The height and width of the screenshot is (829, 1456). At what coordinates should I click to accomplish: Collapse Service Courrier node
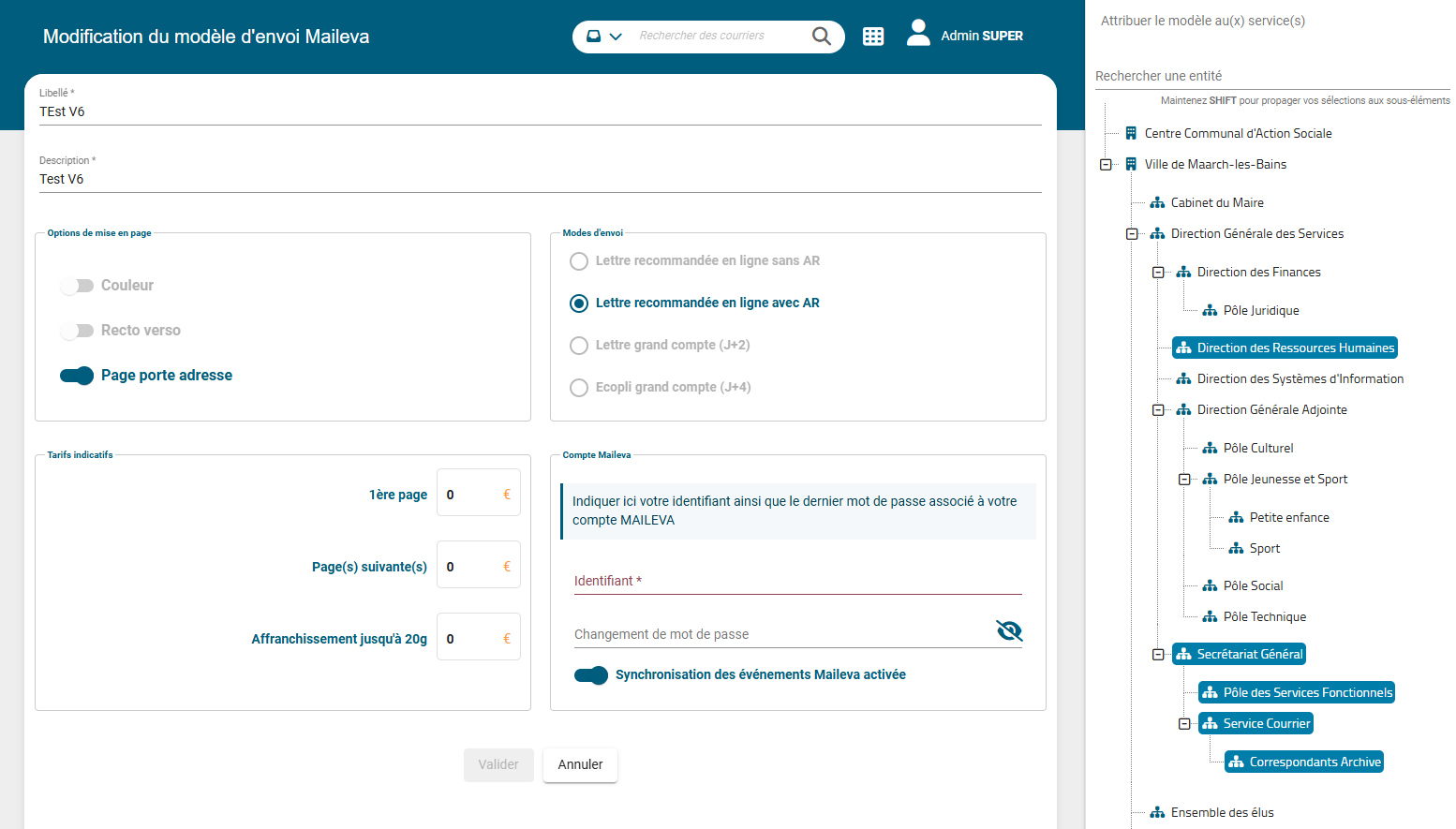1184,724
